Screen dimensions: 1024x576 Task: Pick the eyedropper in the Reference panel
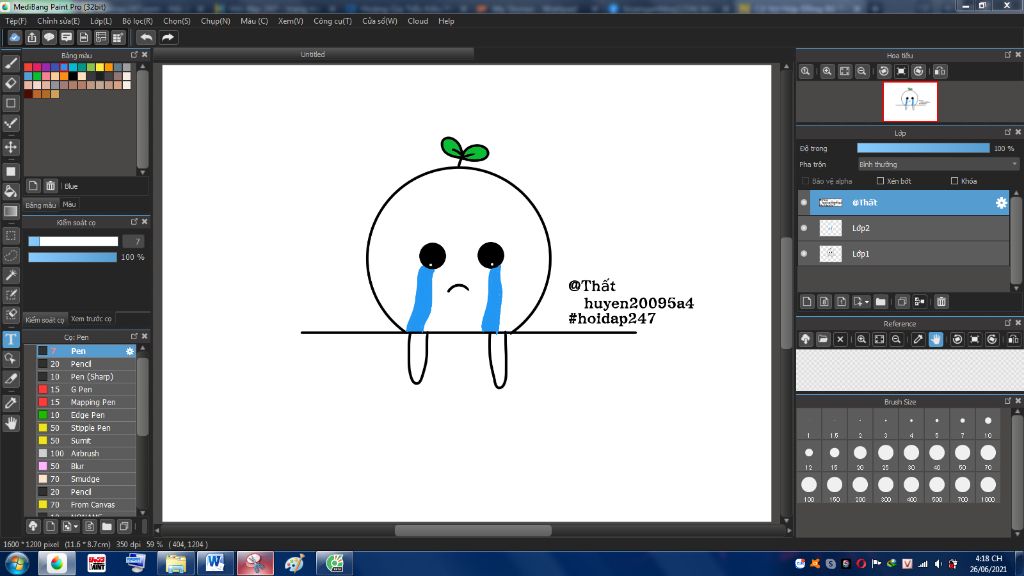tap(918, 340)
